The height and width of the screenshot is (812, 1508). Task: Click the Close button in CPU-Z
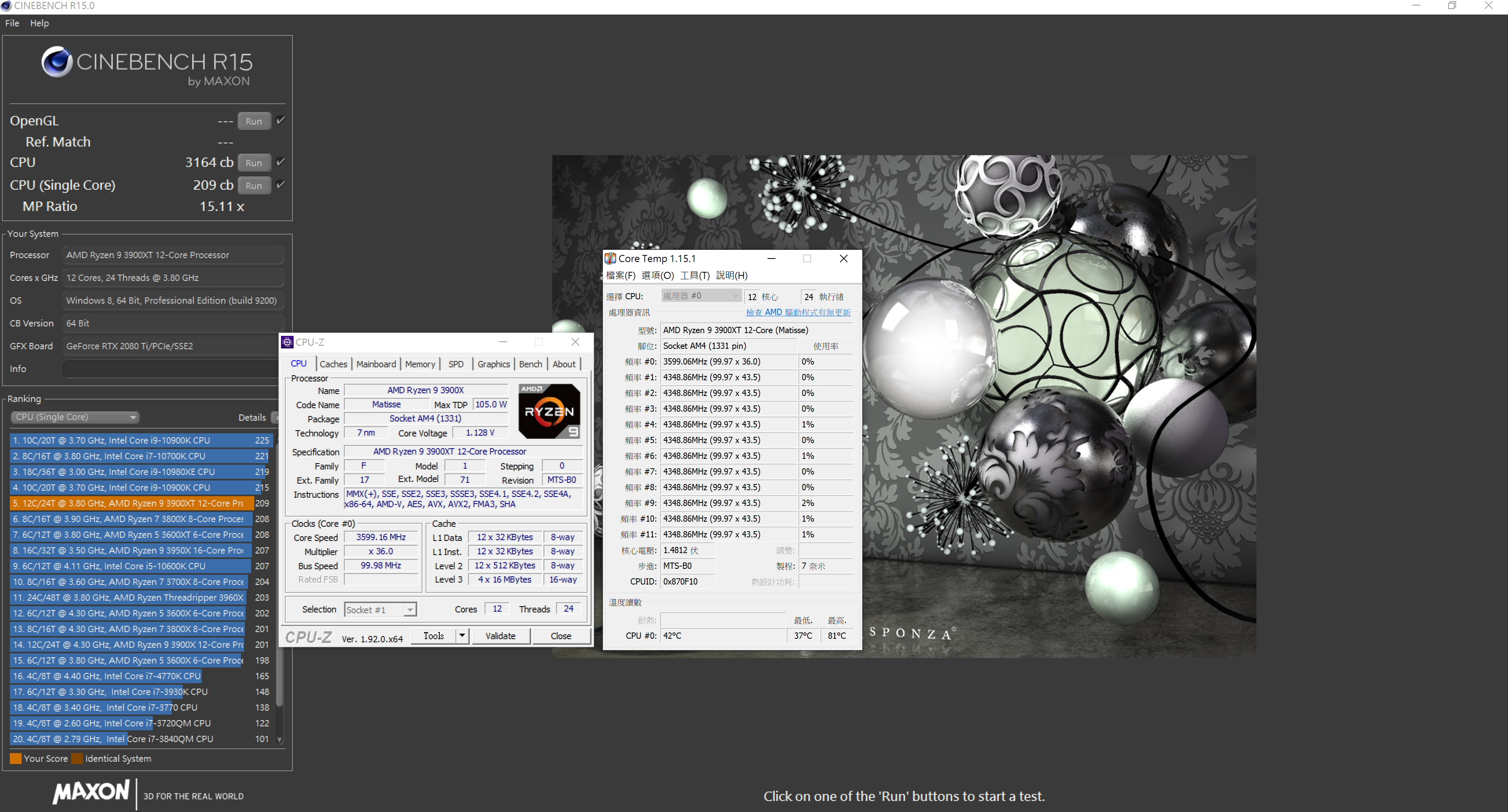point(561,636)
